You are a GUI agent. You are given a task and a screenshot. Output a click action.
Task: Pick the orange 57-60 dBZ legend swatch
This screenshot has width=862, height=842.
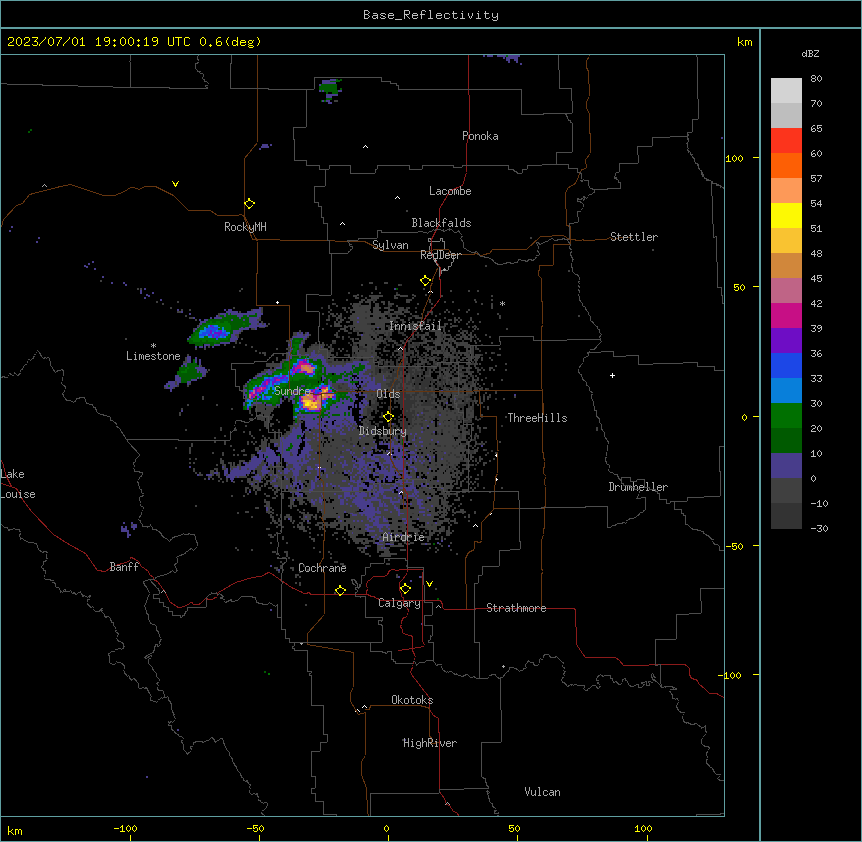point(786,165)
